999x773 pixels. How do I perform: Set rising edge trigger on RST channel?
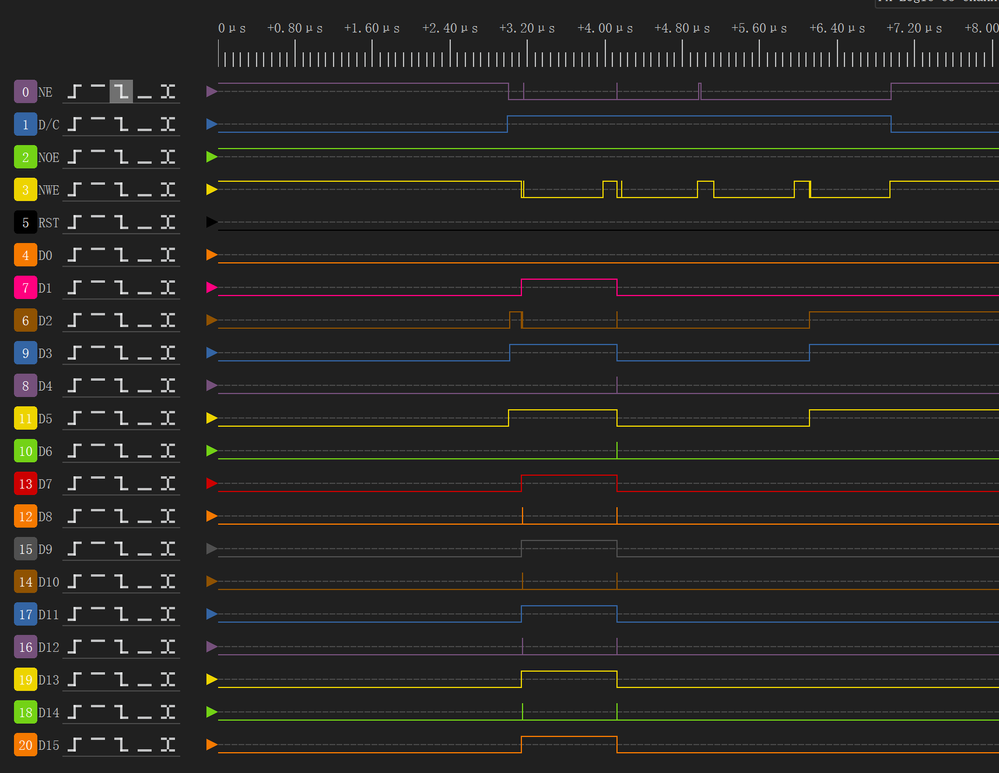pos(75,222)
